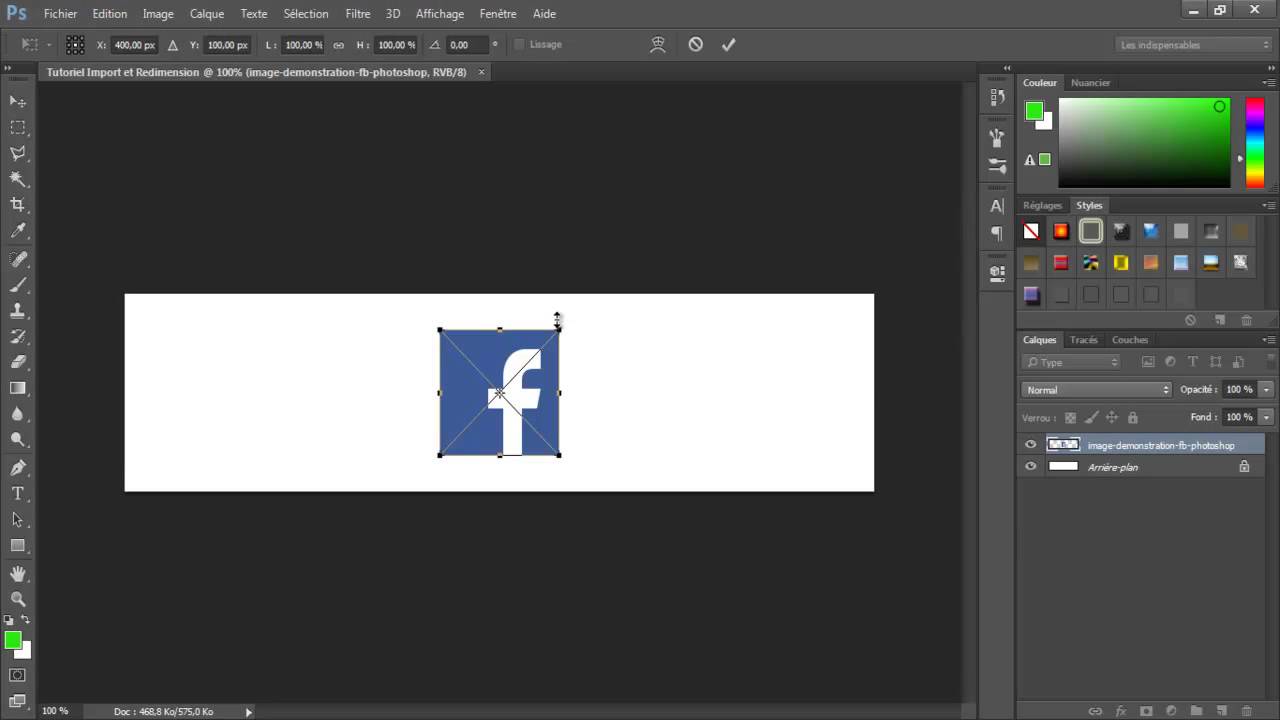Toggle relative positioning triangle for reference point
The image size is (1280, 720).
click(x=173, y=45)
